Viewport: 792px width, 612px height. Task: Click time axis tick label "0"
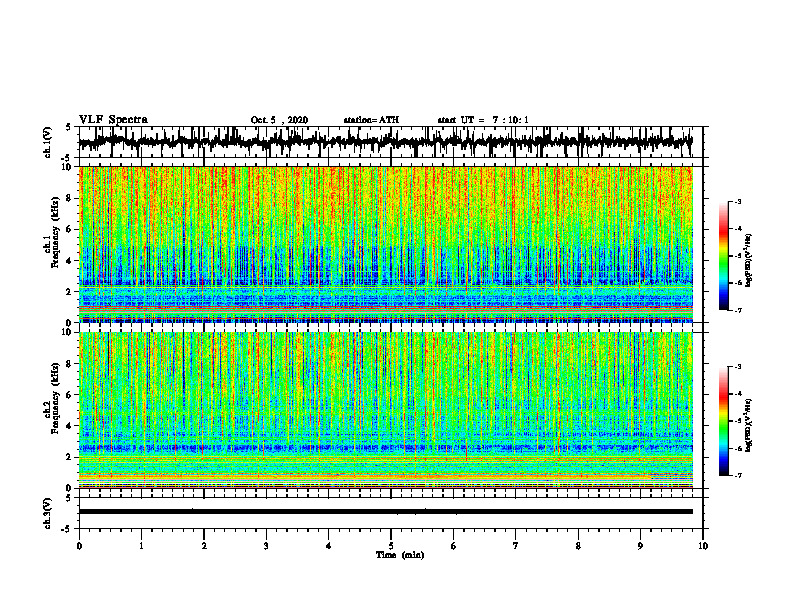tap(79, 546)
